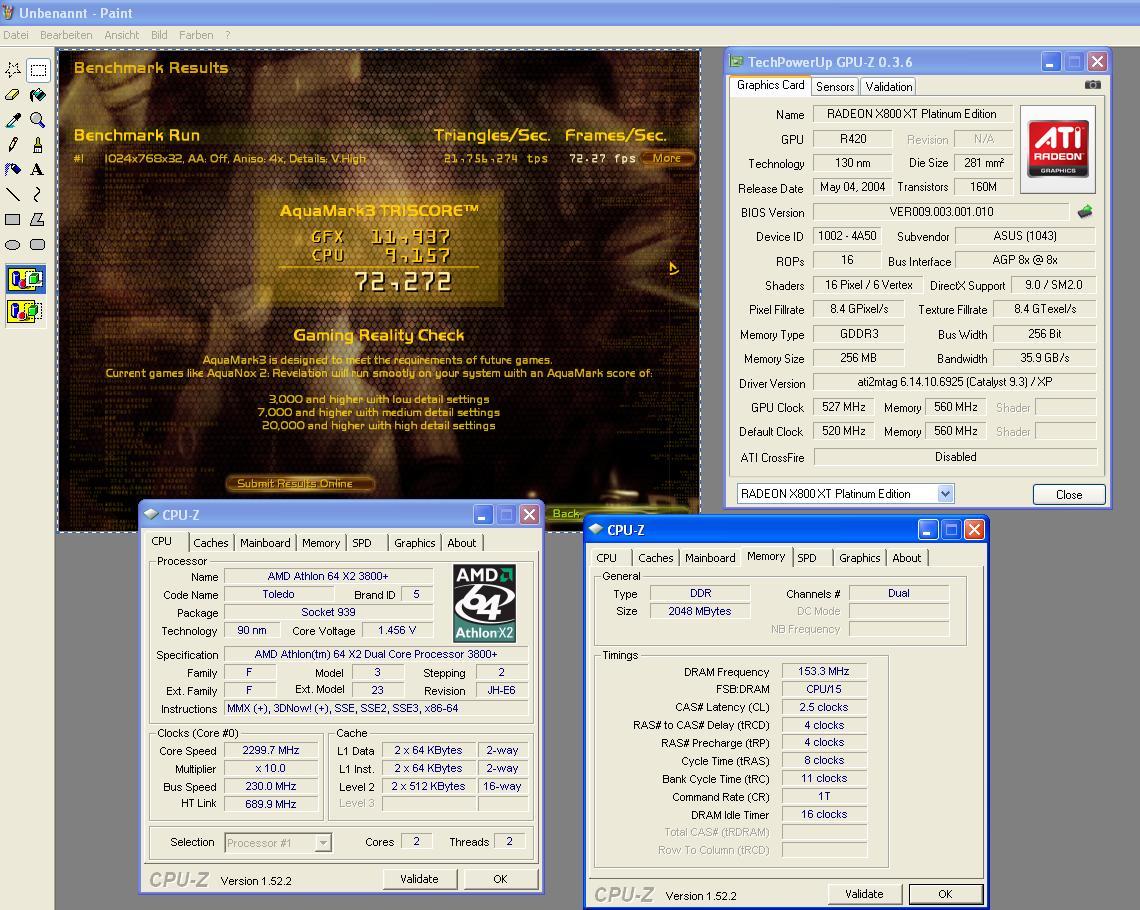Select the Polygon shape tool
The width and height of the screenshot is (1140, 910).
[38, 220]
